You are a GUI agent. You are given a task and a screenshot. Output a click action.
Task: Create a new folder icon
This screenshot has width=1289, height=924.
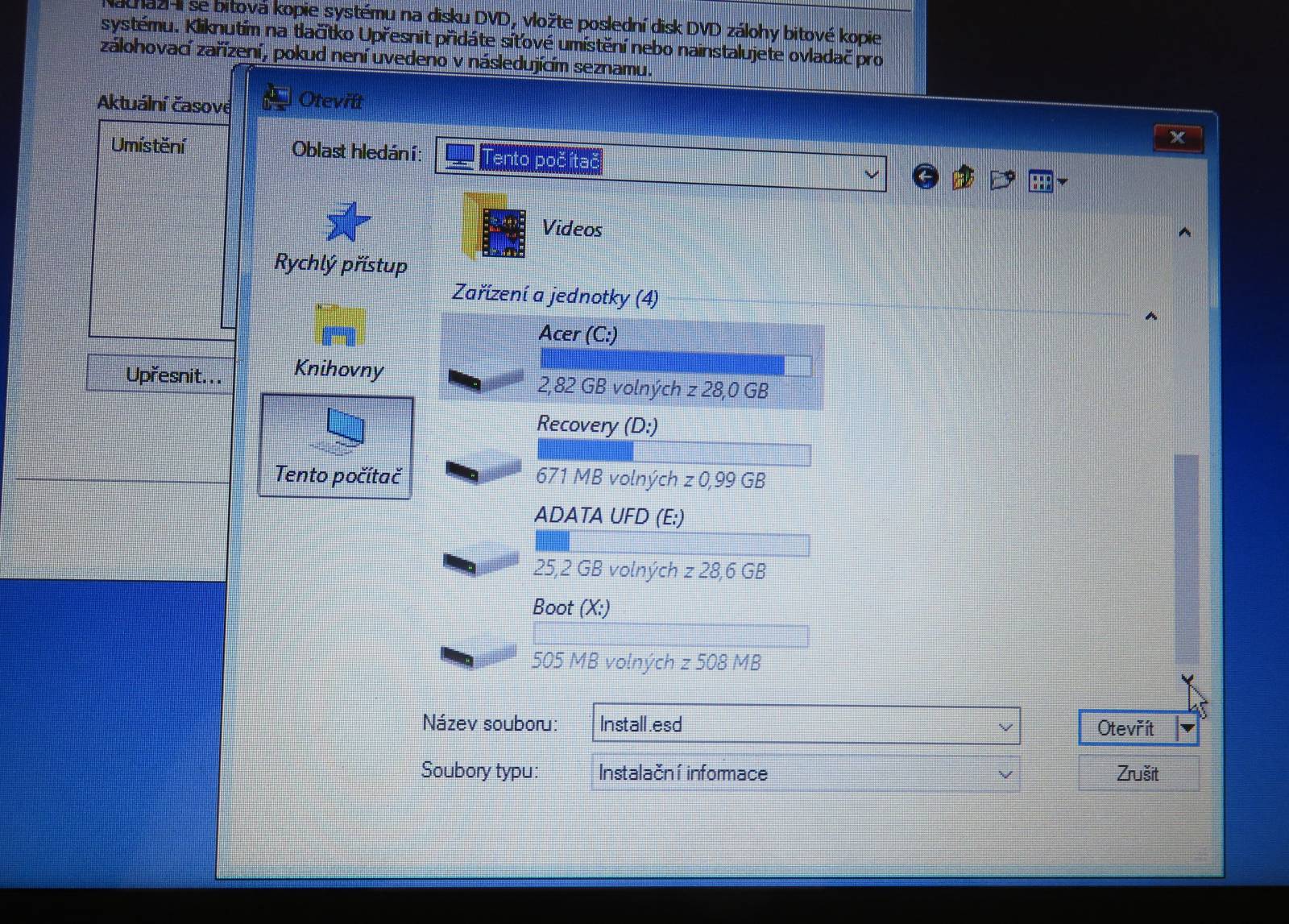[1001, 179]
